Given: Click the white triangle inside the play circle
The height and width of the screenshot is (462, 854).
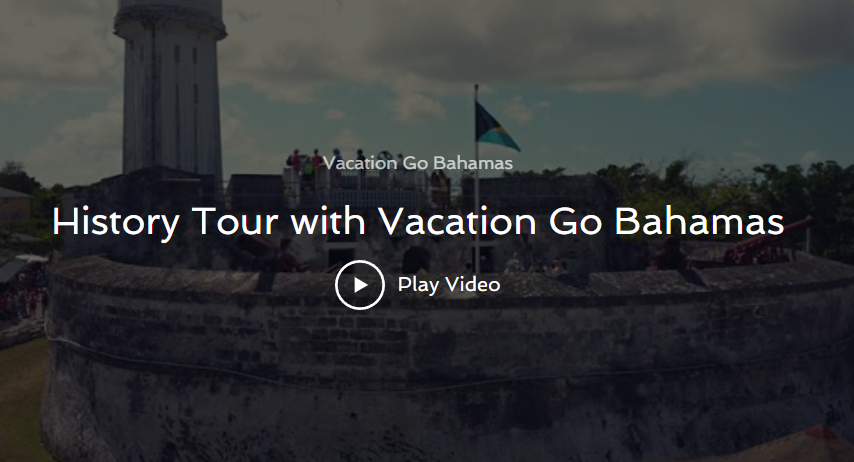Looking at the screenshot, I should click(x=361, y=285).
